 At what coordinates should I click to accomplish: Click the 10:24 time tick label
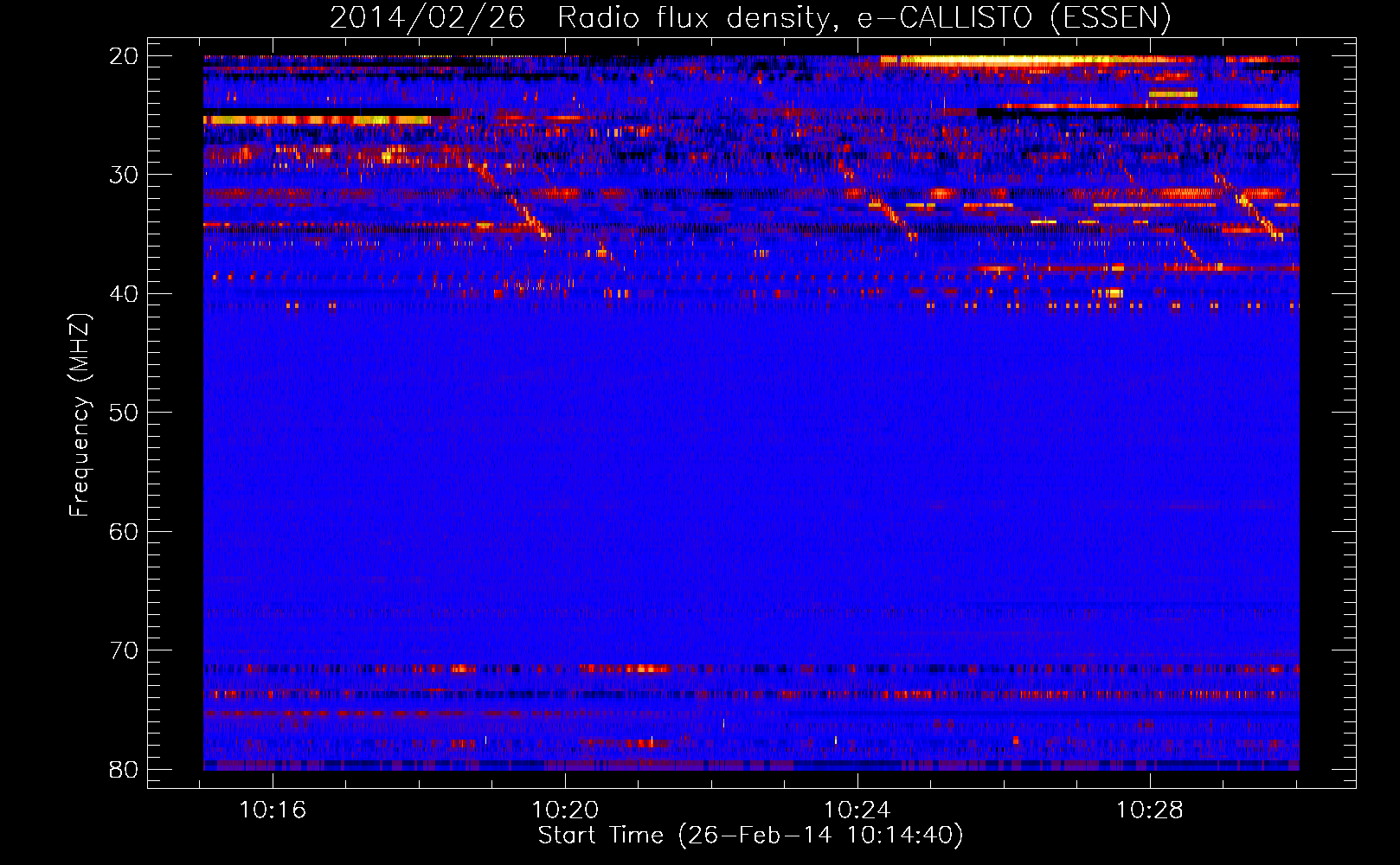pos(857,811)
